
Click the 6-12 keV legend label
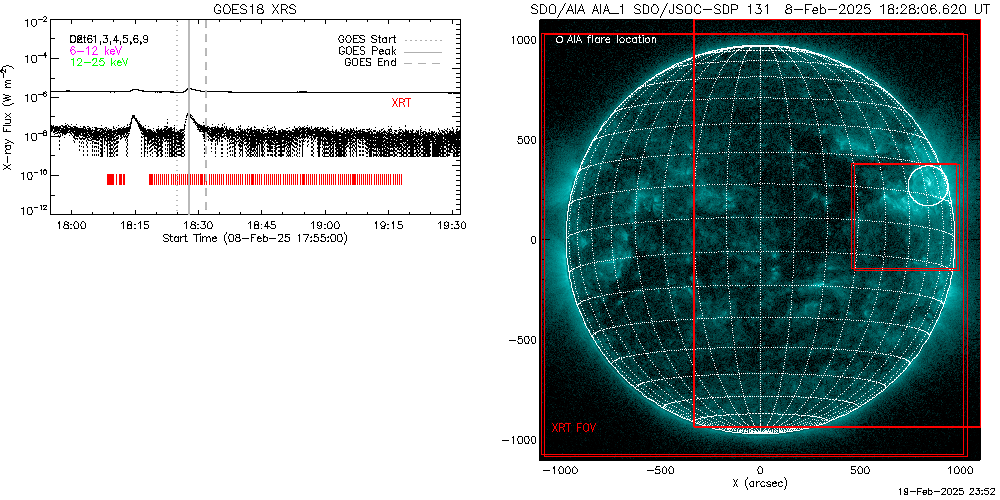click(x=96, y=50)
